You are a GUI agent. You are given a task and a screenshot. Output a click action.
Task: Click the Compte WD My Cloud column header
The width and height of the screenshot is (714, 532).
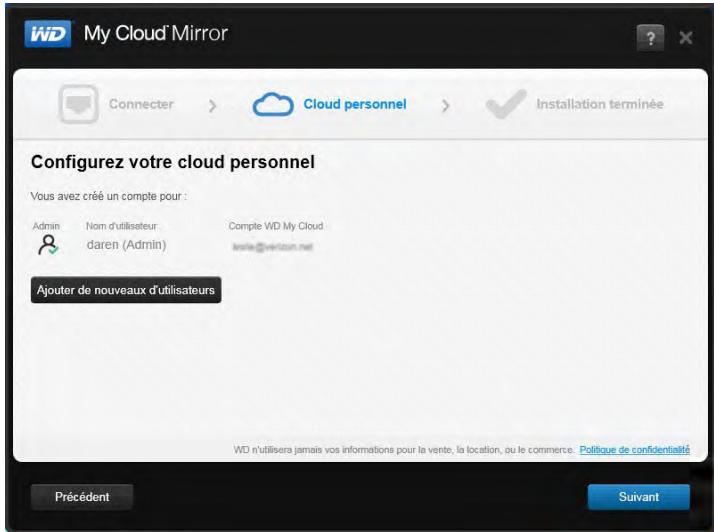point(276,226)
